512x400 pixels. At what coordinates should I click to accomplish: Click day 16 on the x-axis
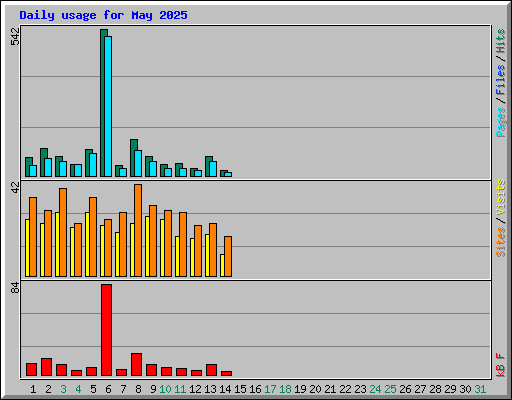click(x=255, y=389)
